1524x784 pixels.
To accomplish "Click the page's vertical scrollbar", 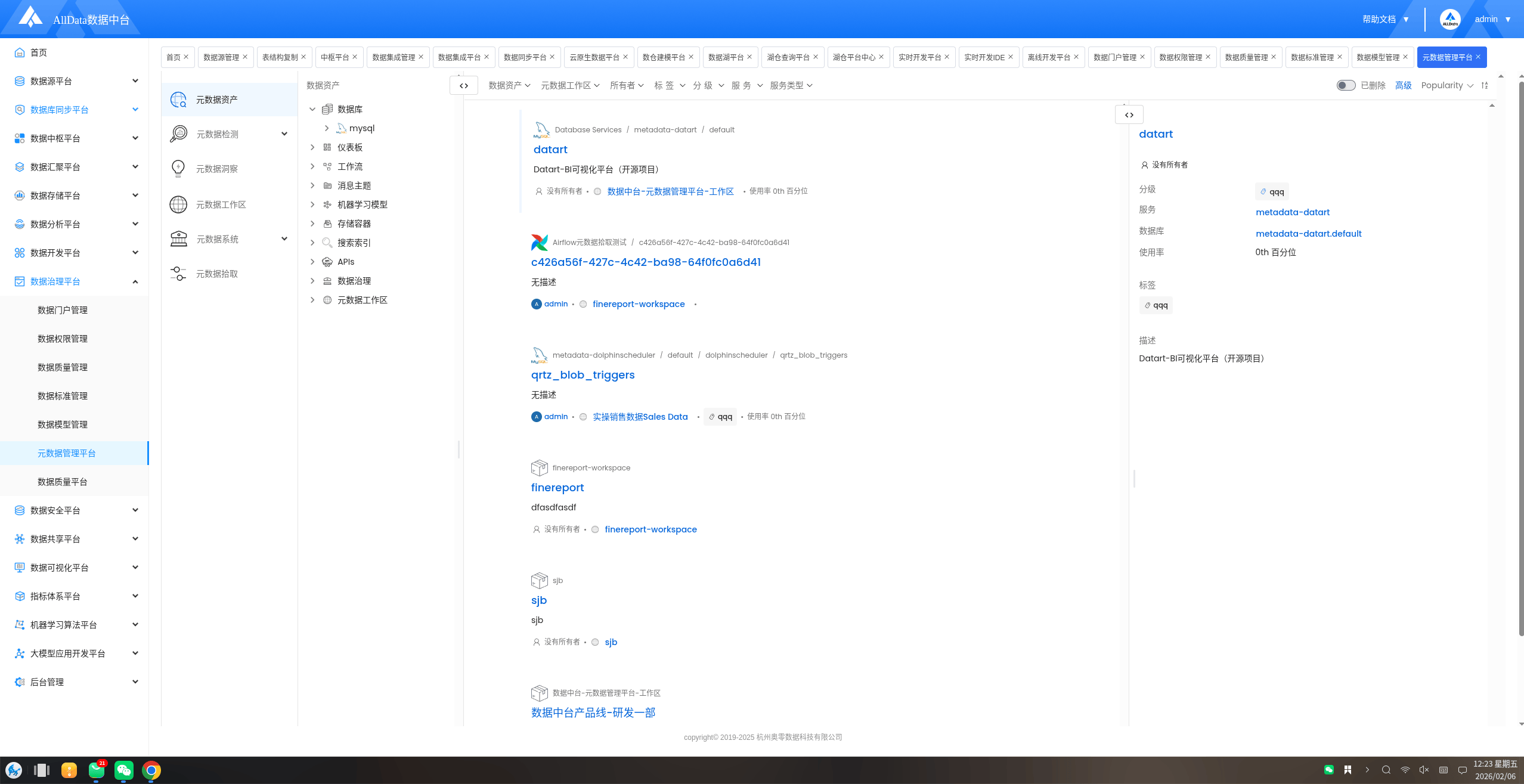I will [1520, 358].
